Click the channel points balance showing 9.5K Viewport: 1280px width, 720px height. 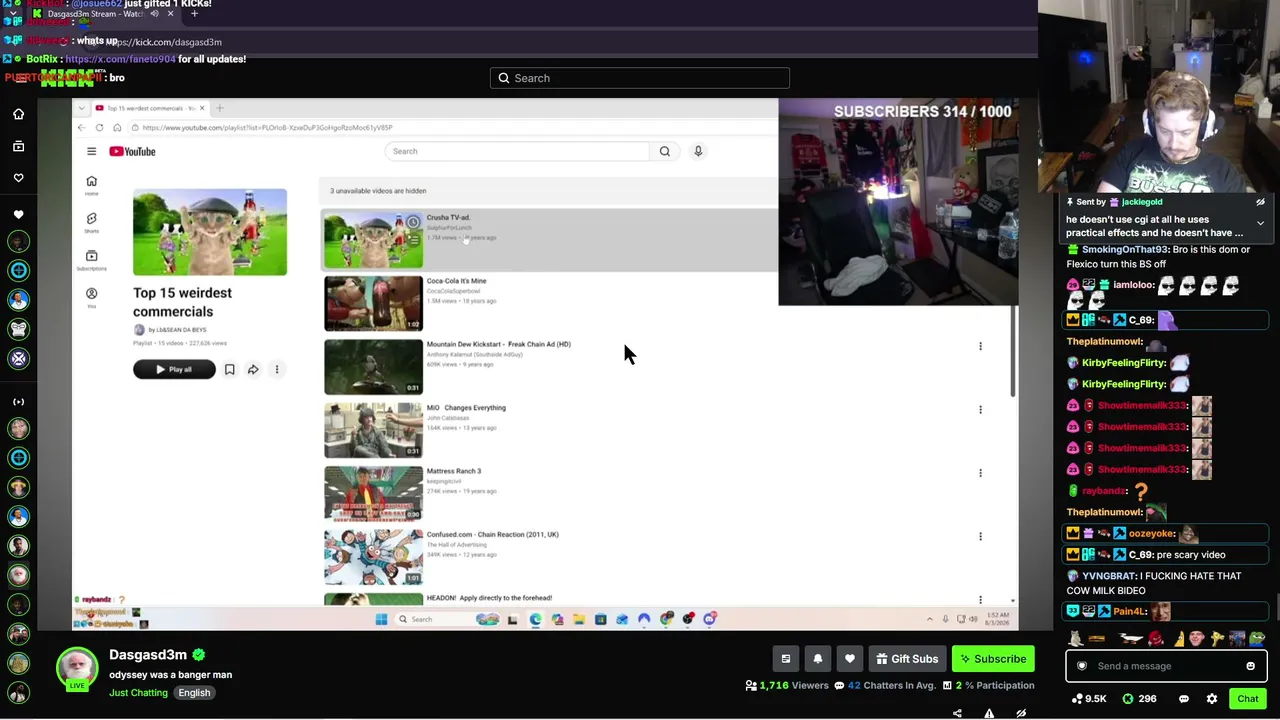pos(1089,699)
